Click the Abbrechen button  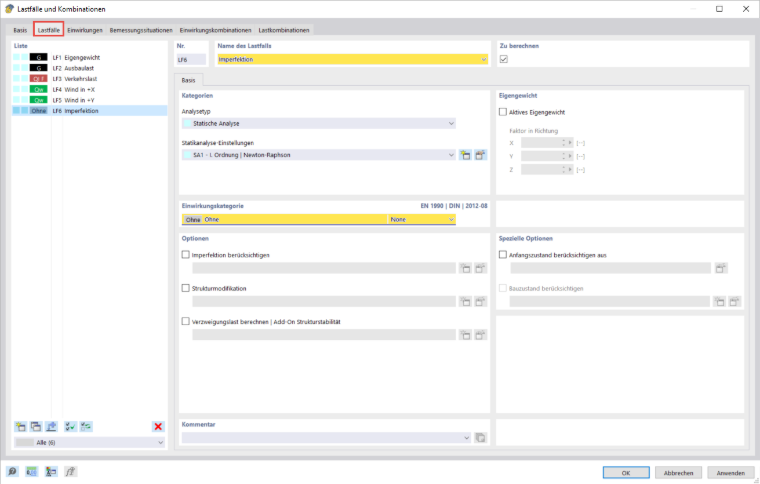click(x=678, y=473)
